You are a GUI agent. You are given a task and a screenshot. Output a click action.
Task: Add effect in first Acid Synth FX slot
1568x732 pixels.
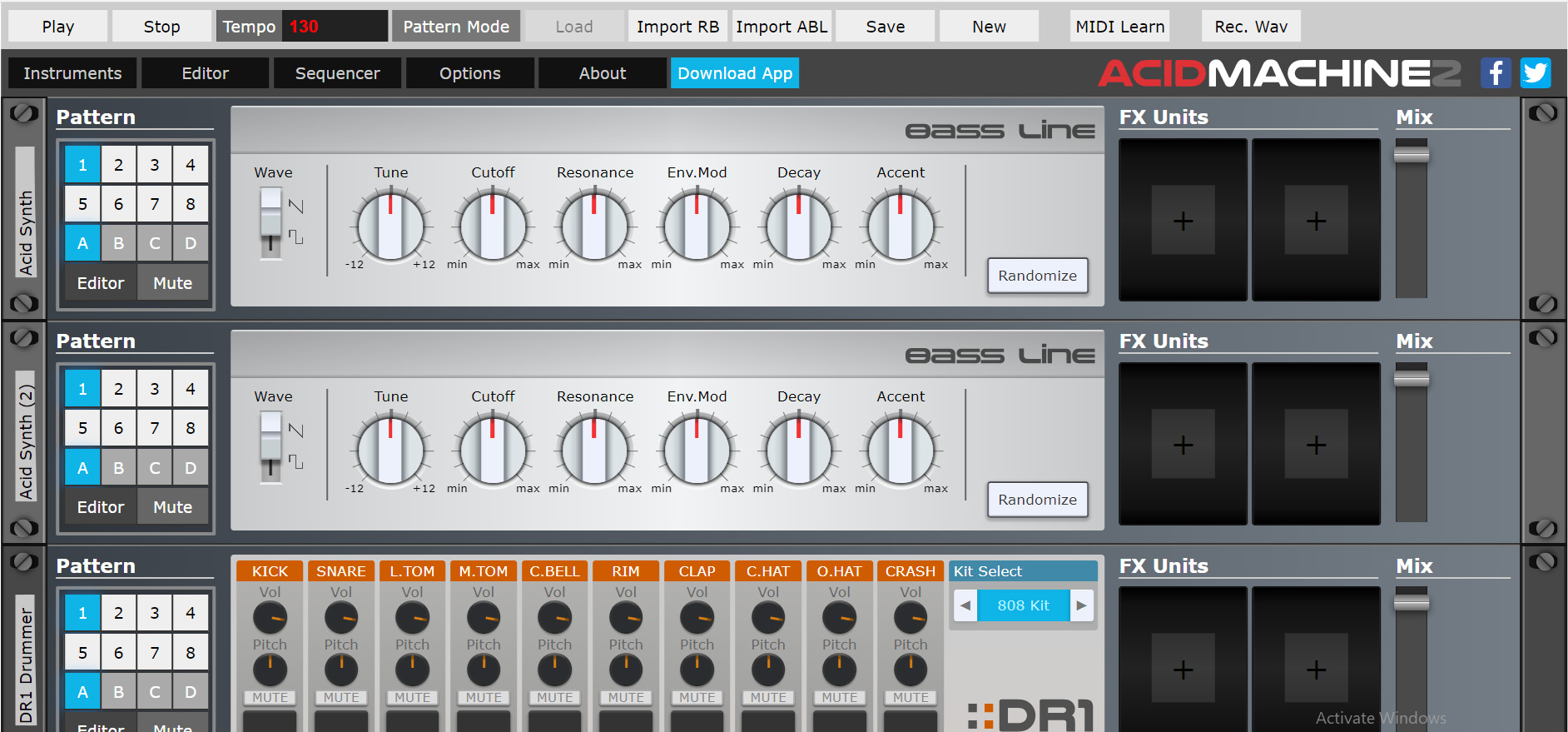[x=1183, y=221]
